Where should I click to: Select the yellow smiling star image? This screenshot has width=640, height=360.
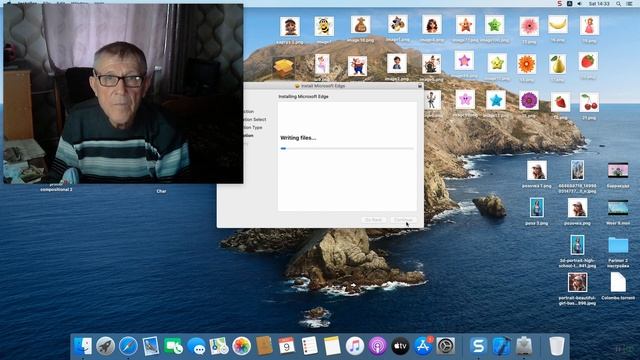pos(497,63)
